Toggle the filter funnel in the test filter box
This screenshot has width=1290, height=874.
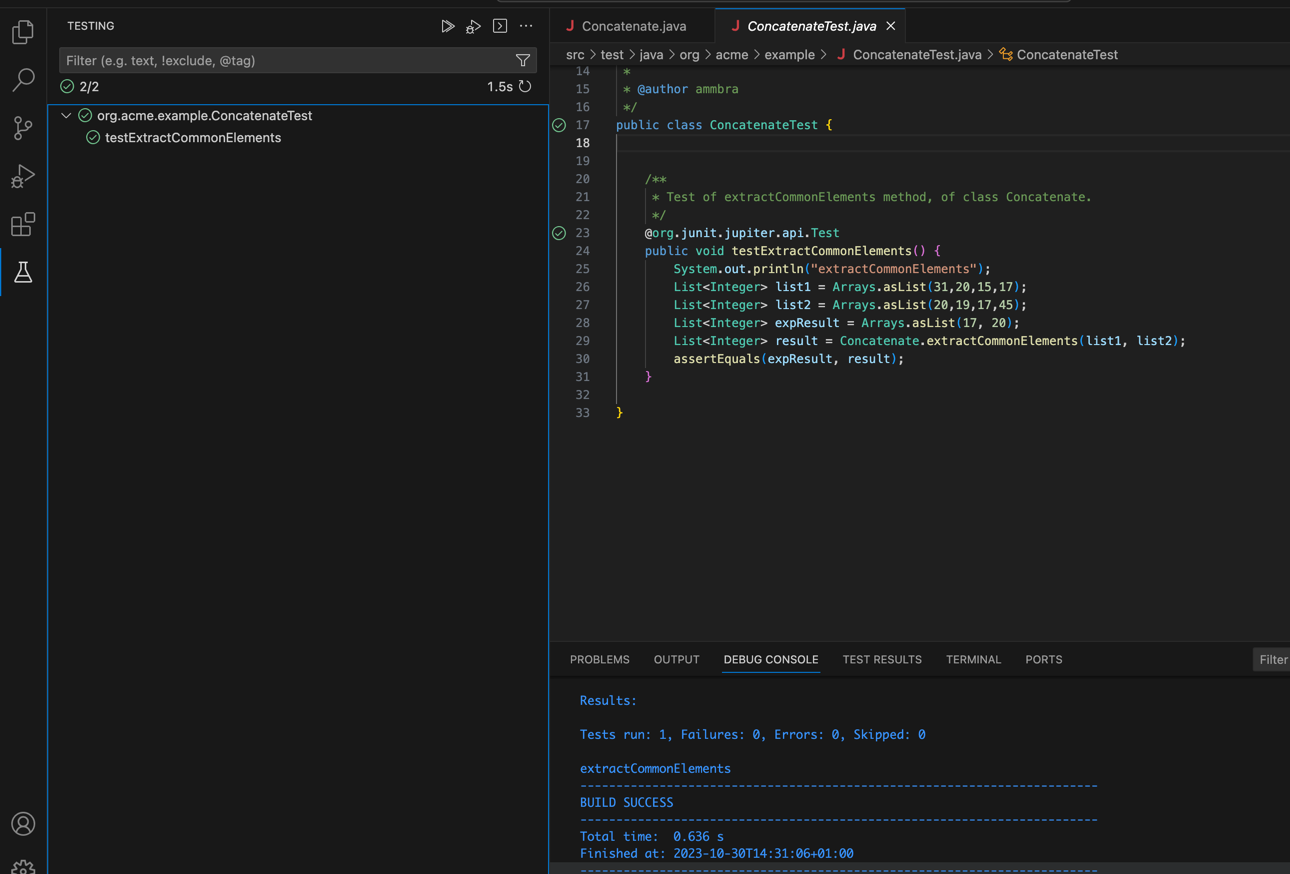[x=522, y=60]
